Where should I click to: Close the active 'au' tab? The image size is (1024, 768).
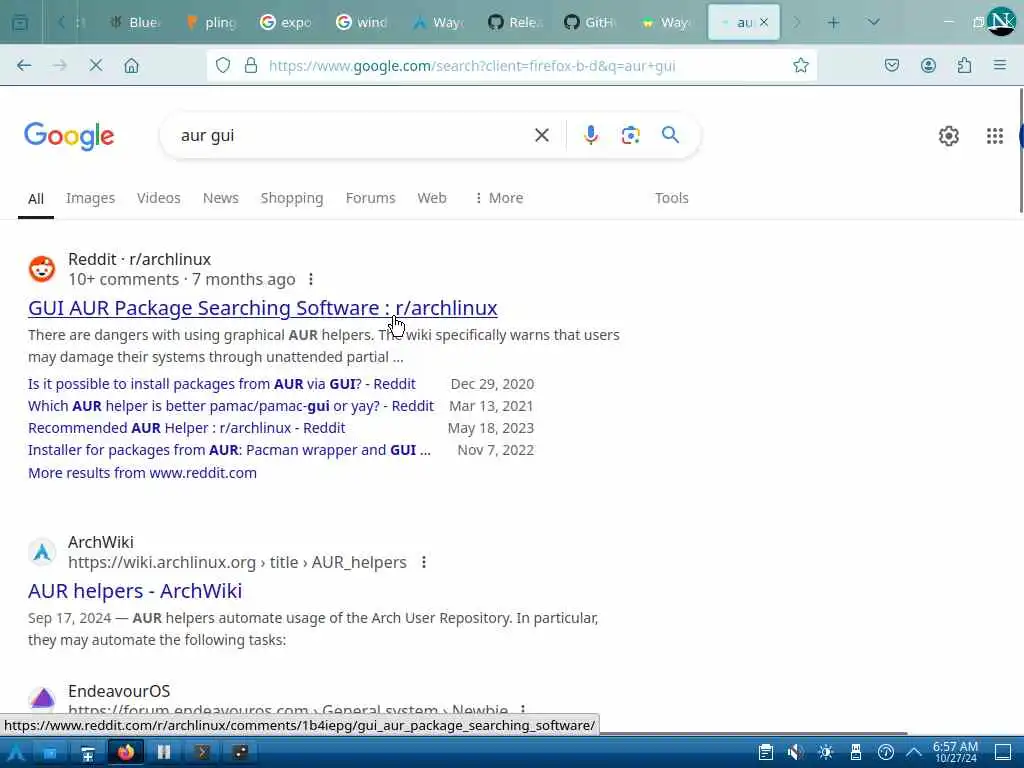(764, 22)
